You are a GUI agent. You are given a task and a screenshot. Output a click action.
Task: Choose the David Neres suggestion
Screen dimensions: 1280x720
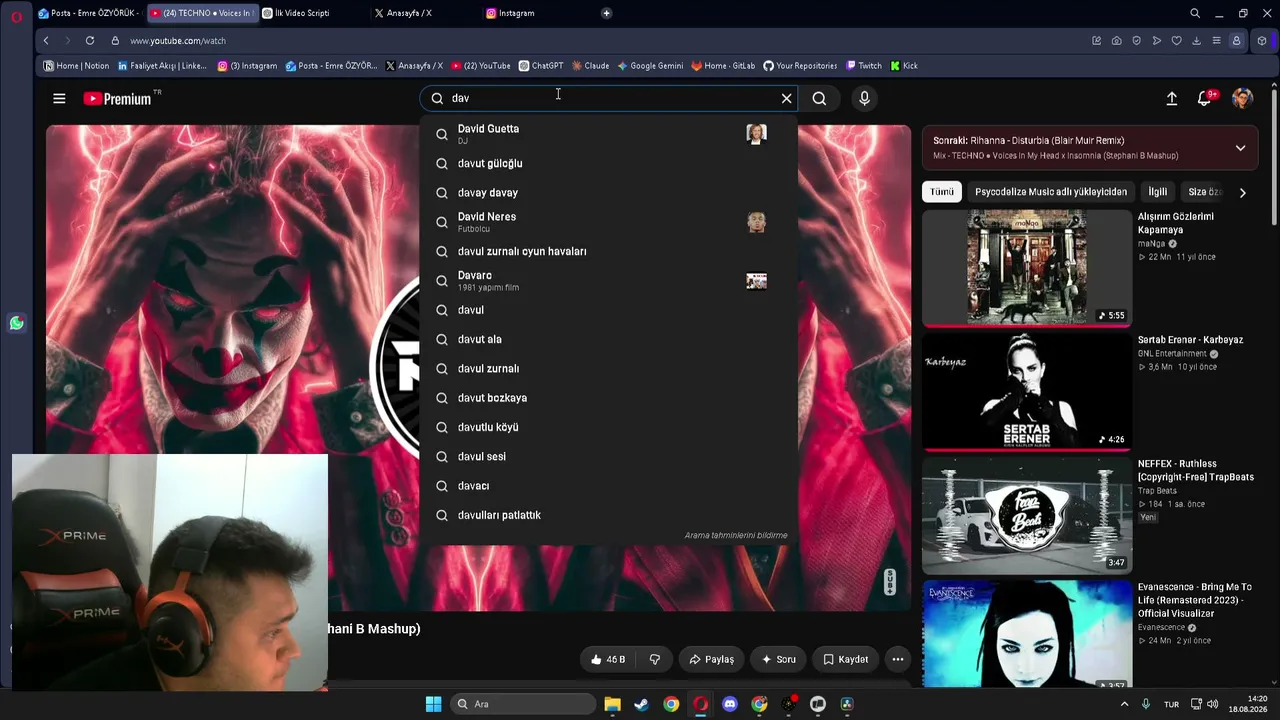(x=608, y=222)
